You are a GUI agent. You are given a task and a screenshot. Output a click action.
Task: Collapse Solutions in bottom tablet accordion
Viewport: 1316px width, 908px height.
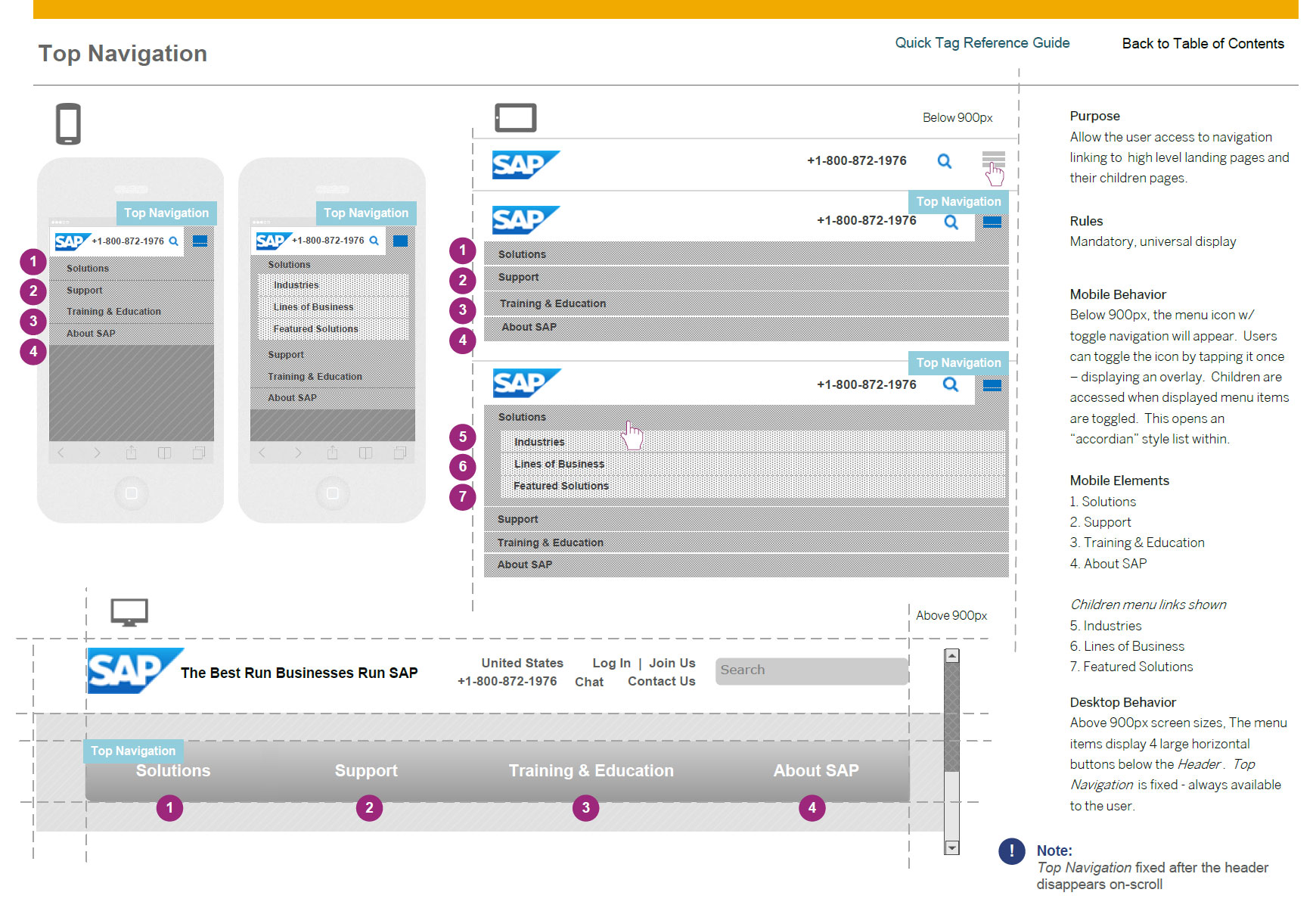pyautogui.click(x=746, y=417)
